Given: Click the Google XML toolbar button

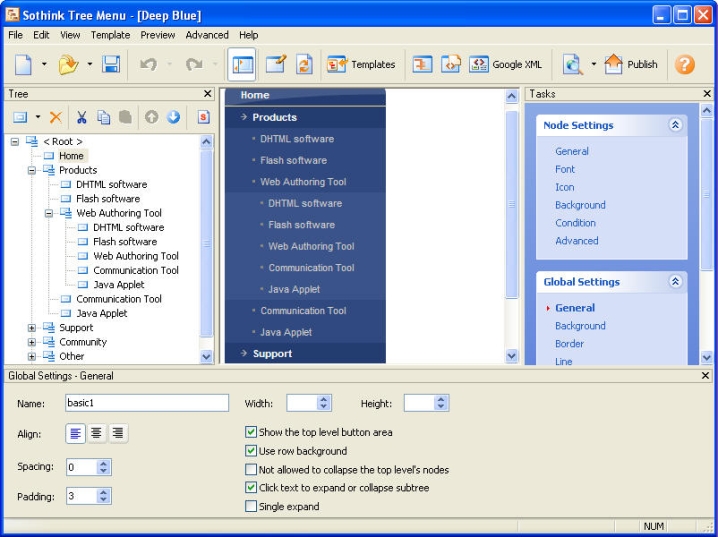Looking at the screenshot, I should tap(506, 64).
